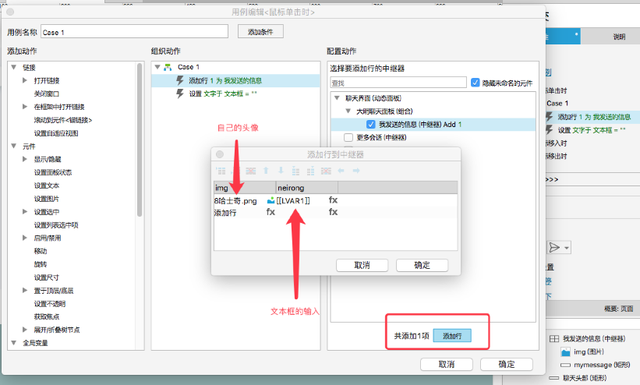The height and width of the screenshot is (385, 640).
Task: Select the 设置不透明 action
Action: 50,304
